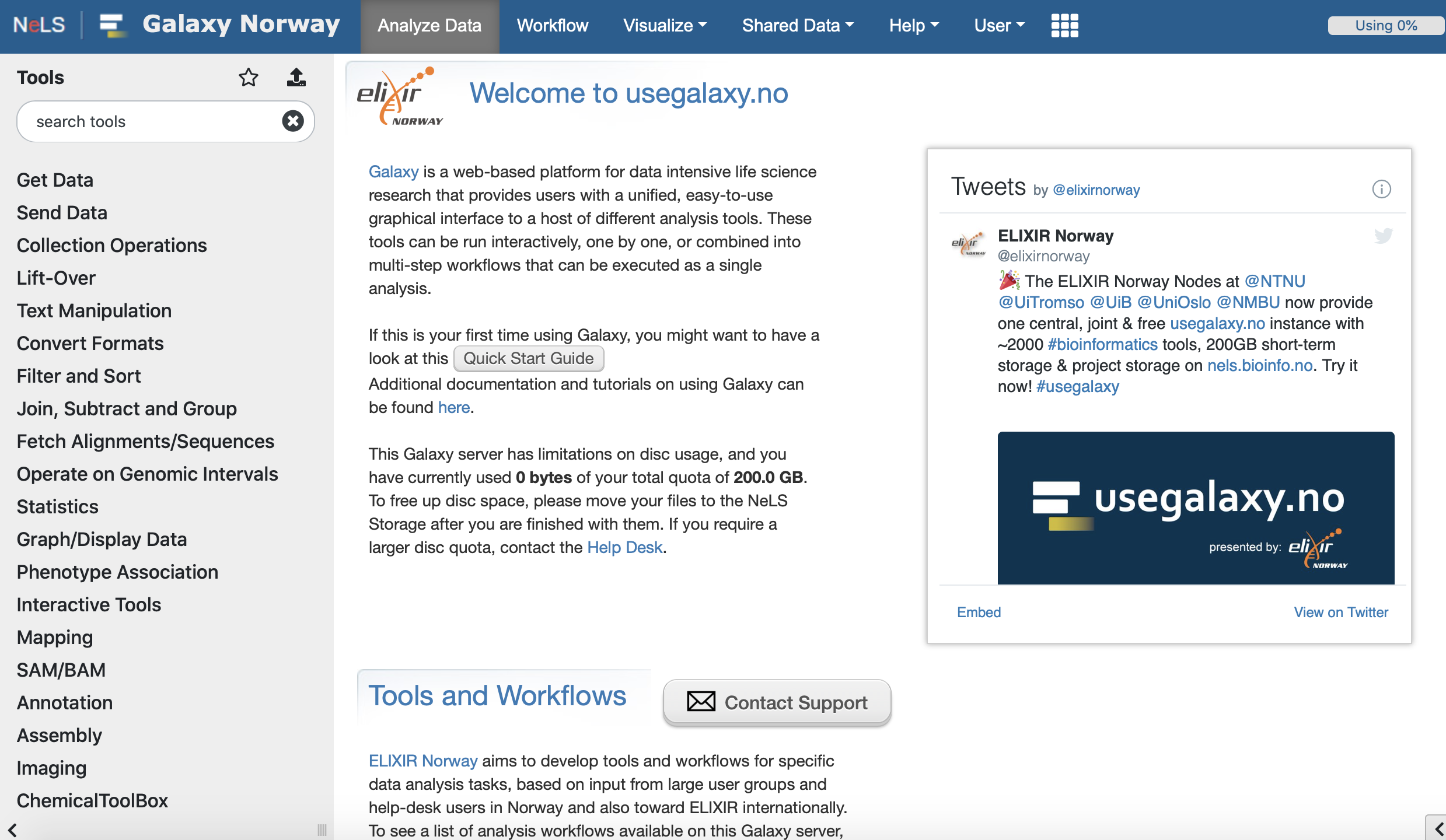Open the ELIXIR Norway link
1446x840 pixels.
pyautogui.click(x=423, y=761)
